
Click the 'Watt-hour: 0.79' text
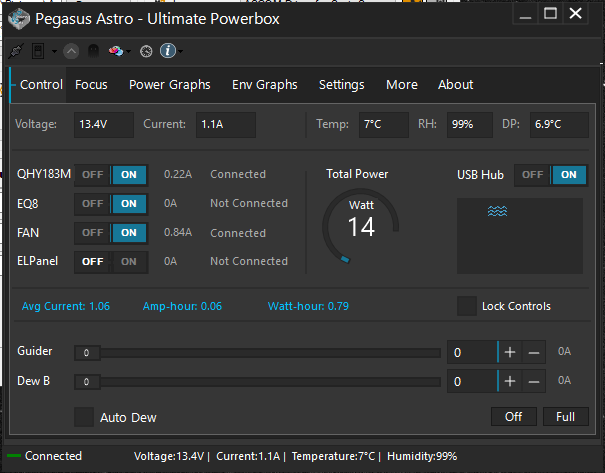pyautogui.click(x=308, y=306)
